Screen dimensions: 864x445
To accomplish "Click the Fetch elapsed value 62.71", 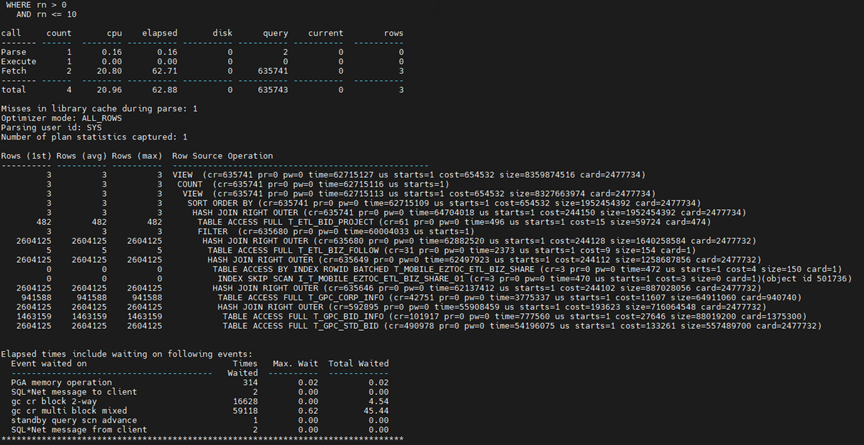I will click(165, 70).
